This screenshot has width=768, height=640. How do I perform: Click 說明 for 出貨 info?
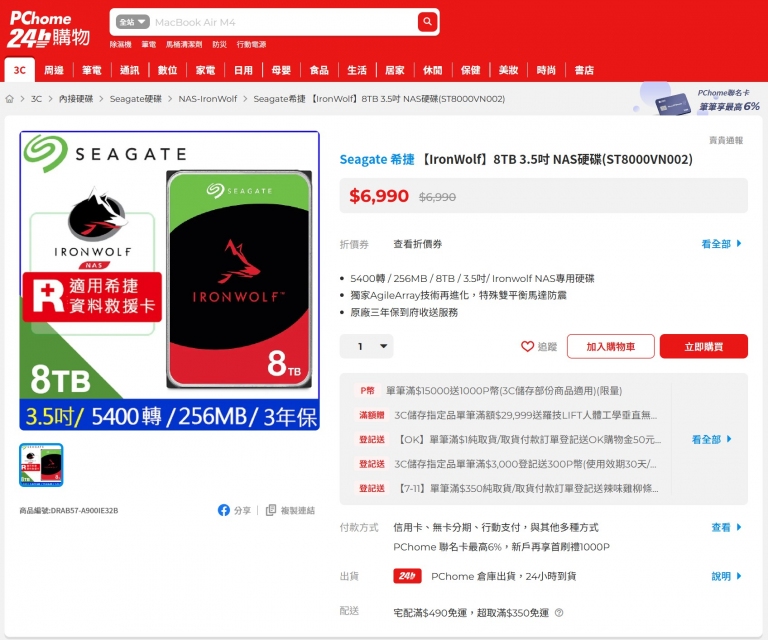tap(726, 576)
